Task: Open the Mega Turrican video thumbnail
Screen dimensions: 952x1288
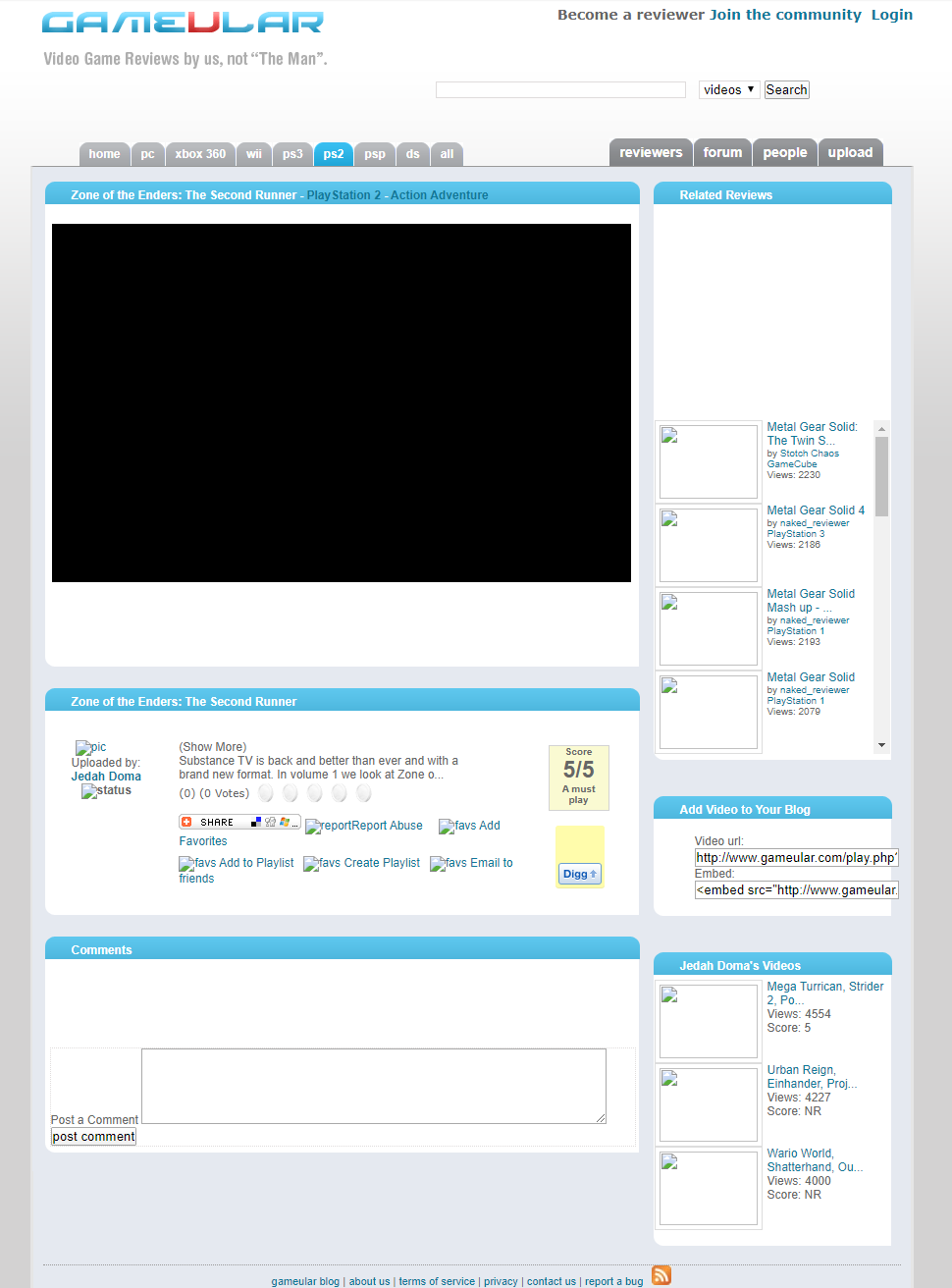Action: pyautogui.click(x=708, y=1021)
